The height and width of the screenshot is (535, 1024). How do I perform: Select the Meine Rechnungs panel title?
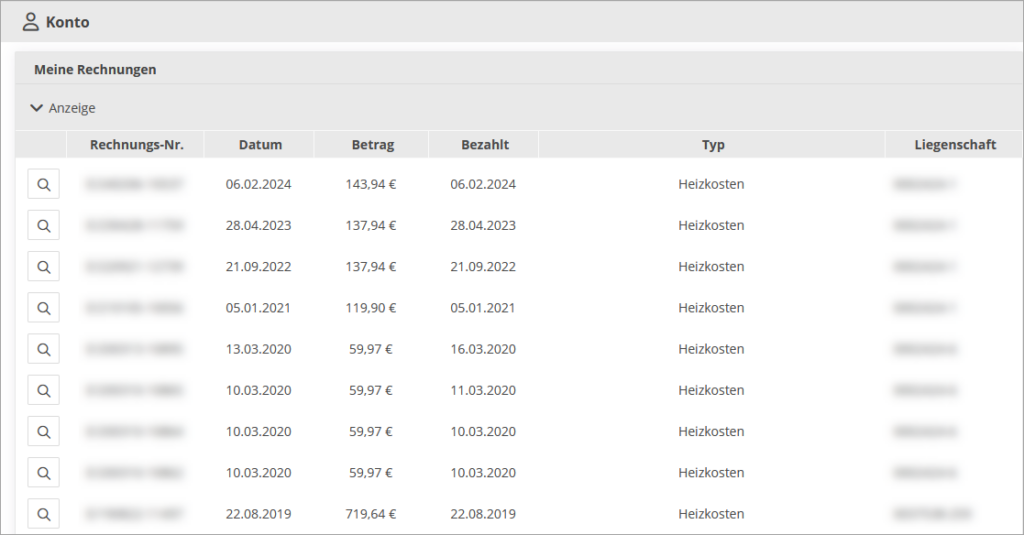[x=95, y=70]
